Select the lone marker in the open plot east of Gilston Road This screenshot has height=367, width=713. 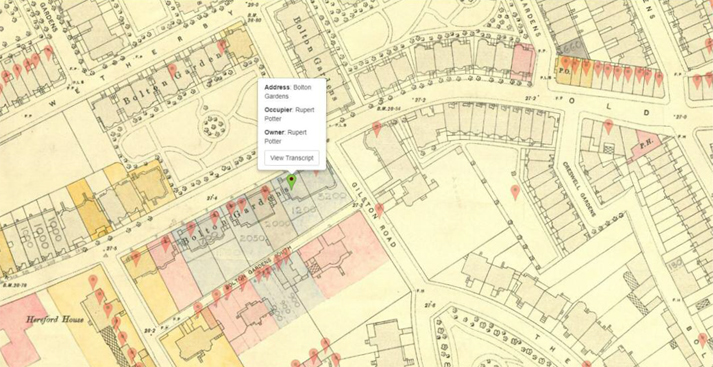tap(515, 192)
